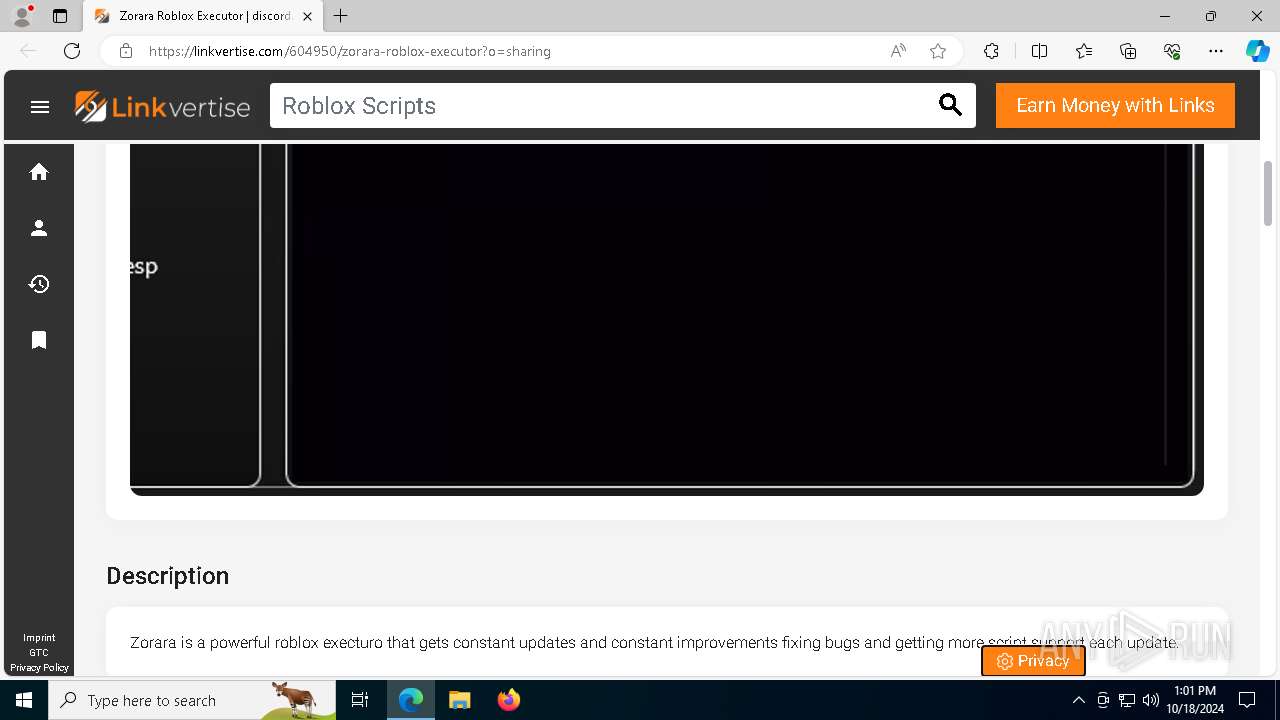
Task: Click the browser refresh button
Action: click(x=72, y=51)
